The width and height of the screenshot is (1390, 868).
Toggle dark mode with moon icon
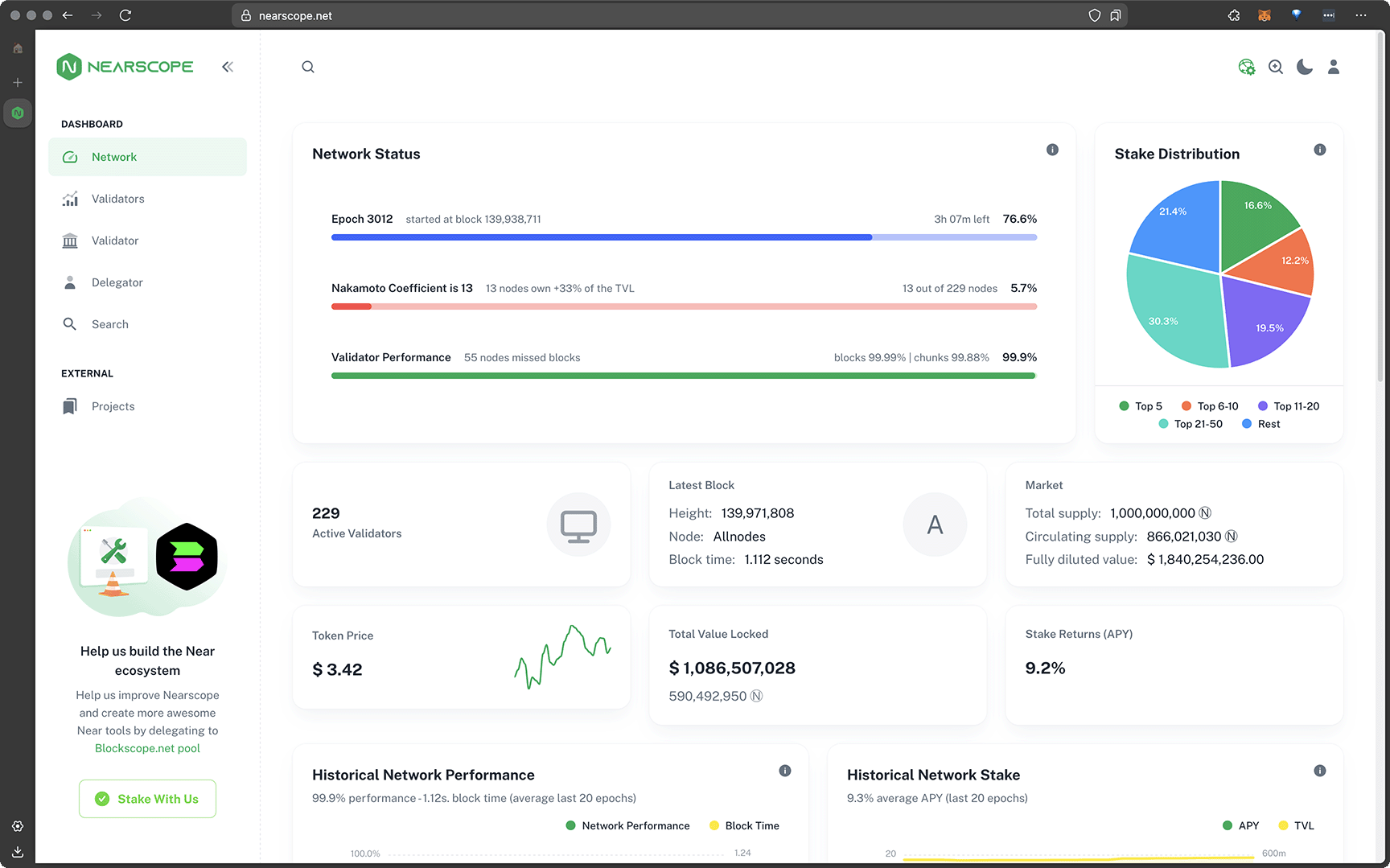(x=1304, y=67)
